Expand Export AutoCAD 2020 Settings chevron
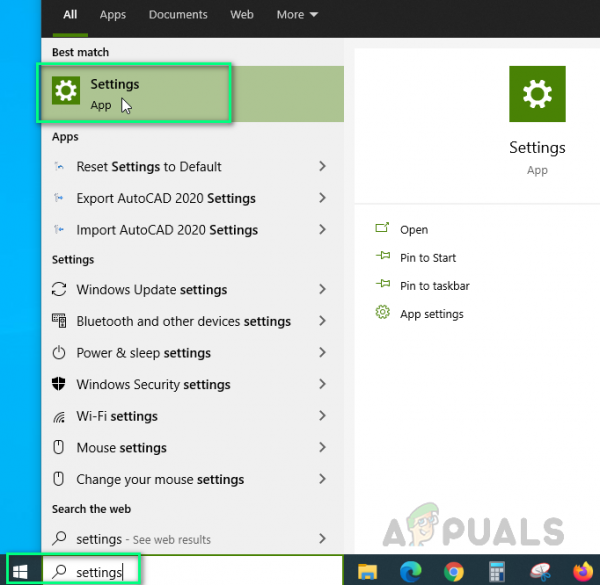This screenshot has width=600, height=585. click(323, 198)
